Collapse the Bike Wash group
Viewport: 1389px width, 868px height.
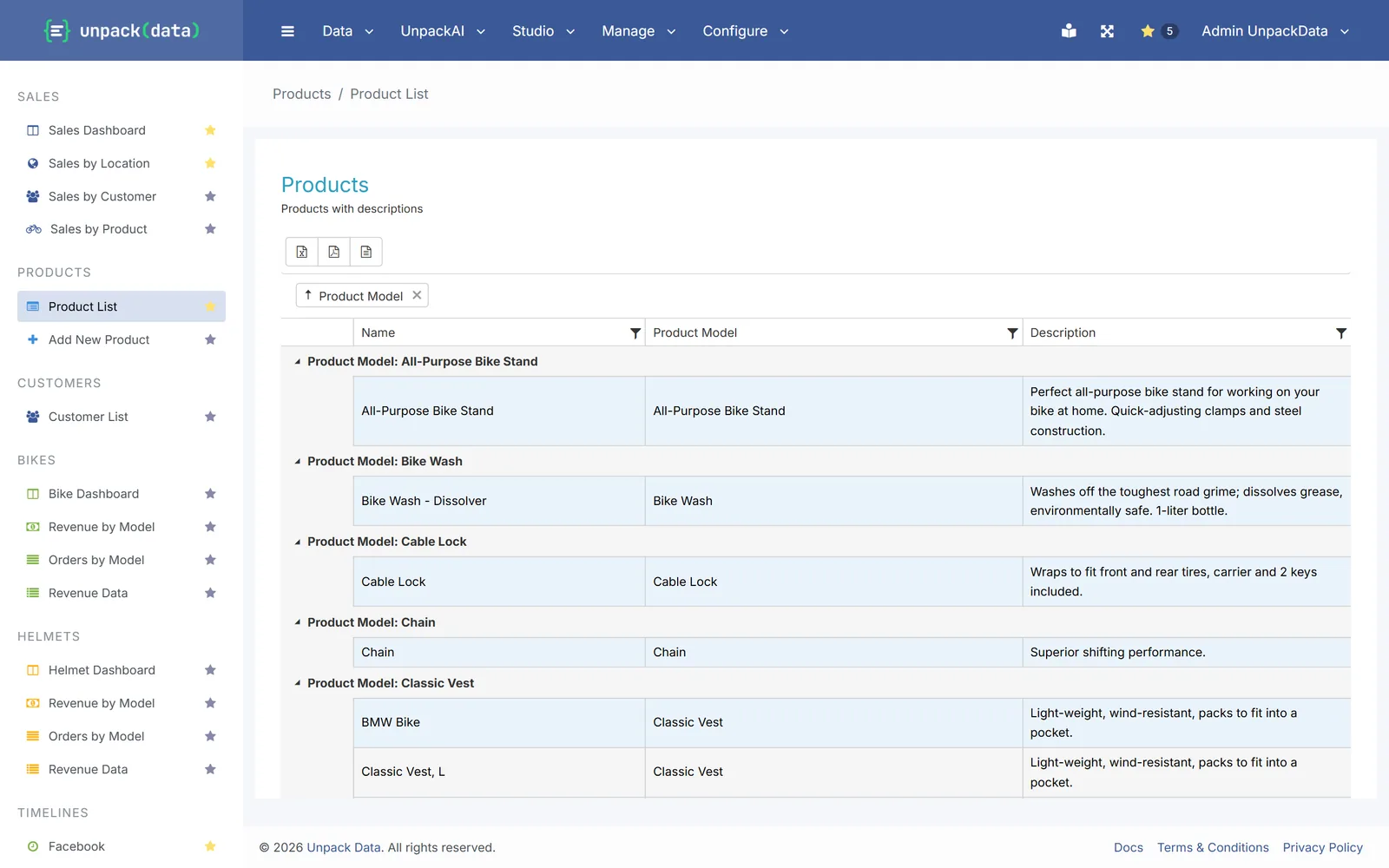point(297,462)
